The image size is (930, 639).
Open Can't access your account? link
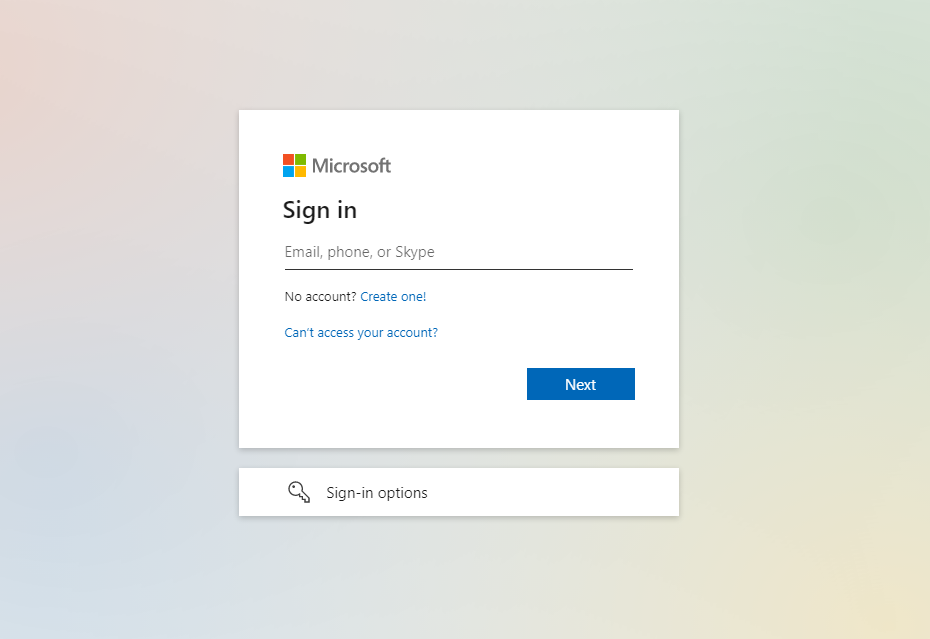(361, 333)
